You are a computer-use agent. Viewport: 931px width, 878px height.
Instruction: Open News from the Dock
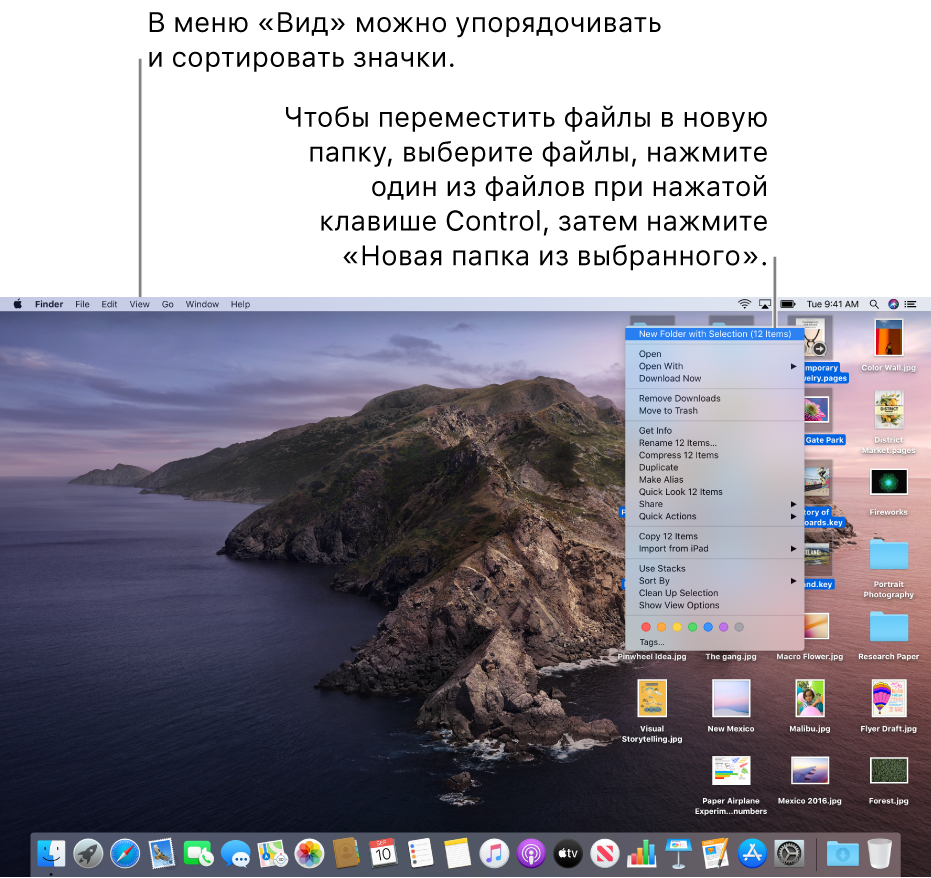point(605,854)
